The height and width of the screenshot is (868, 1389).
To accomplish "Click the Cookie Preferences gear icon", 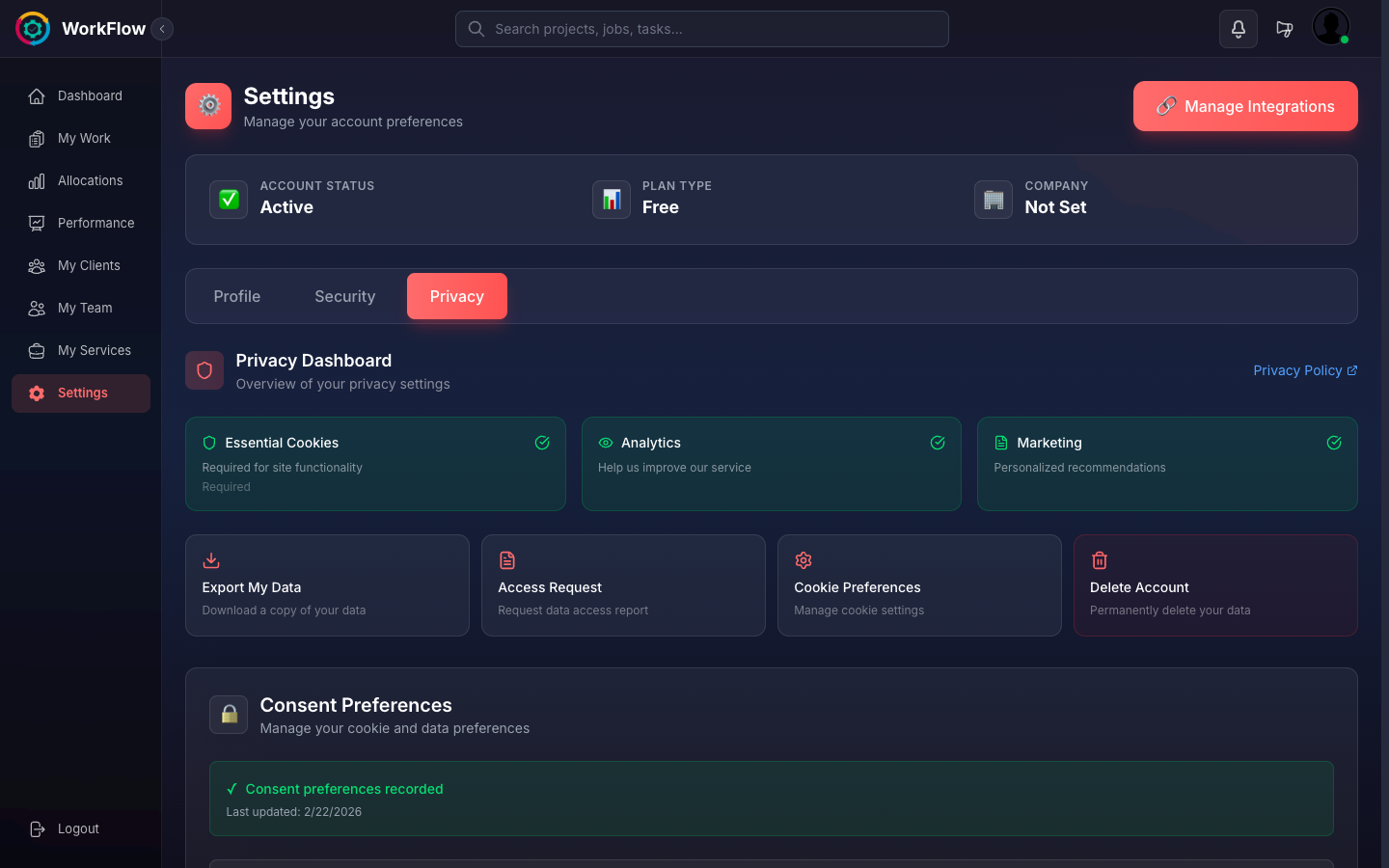I will pyautogui.click(x=803, y=559).
